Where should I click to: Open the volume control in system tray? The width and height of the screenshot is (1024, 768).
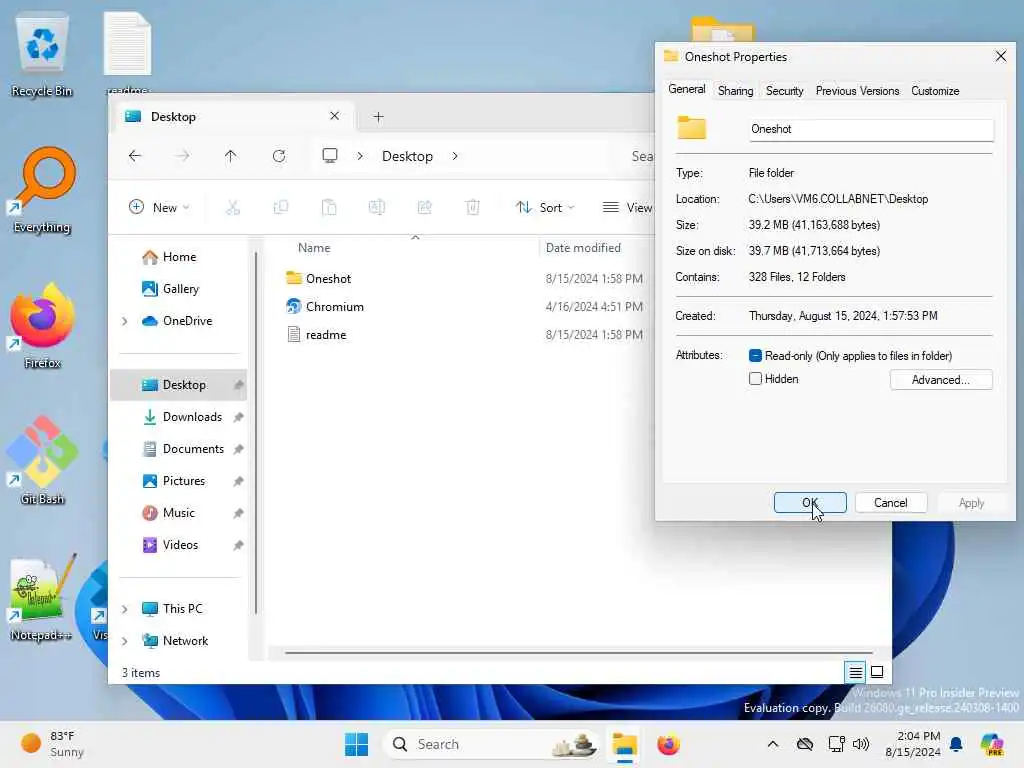pyautogui.click(x=861, y=744)
